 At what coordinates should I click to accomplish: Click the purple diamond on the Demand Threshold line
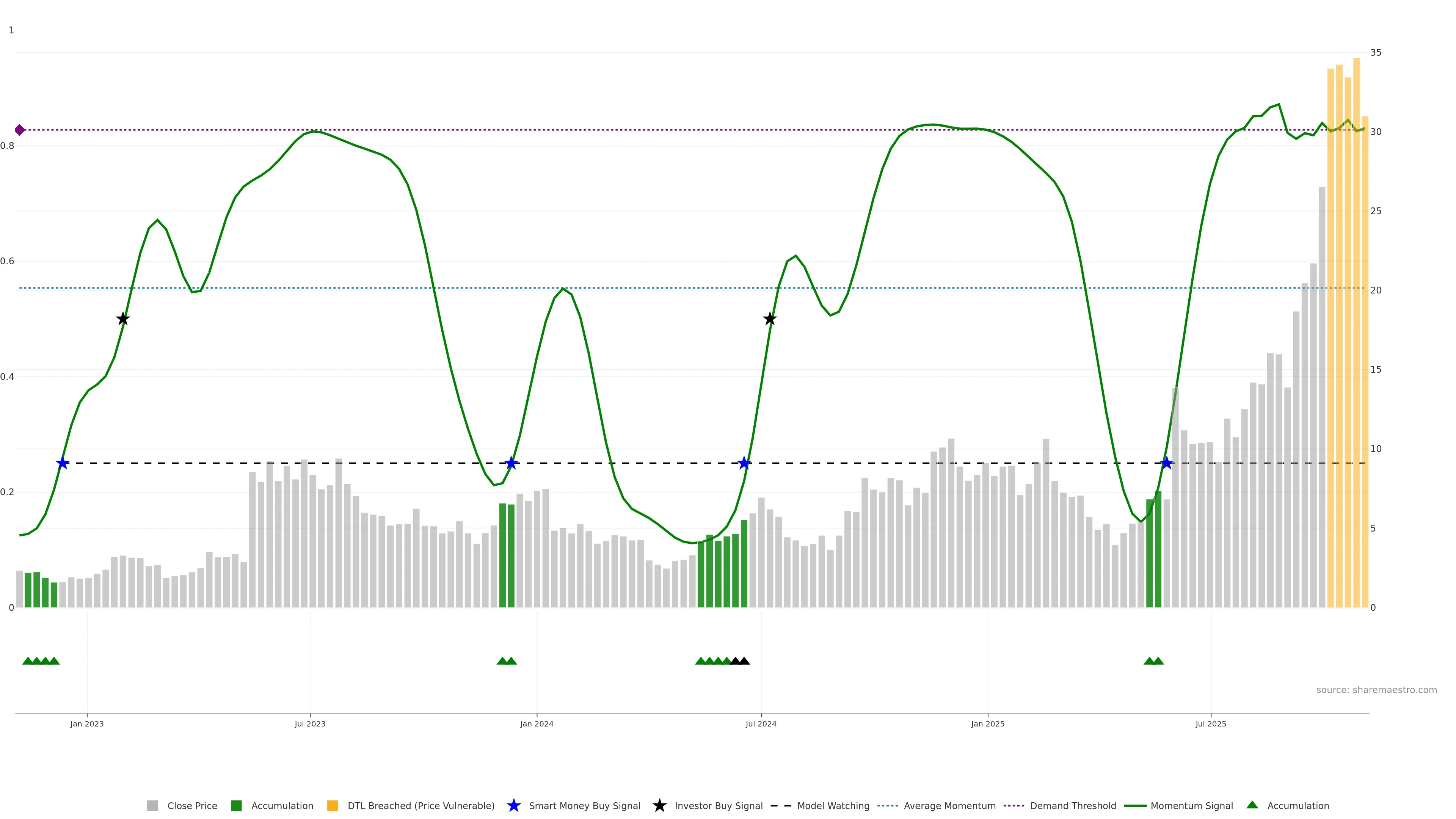[20, 130]
